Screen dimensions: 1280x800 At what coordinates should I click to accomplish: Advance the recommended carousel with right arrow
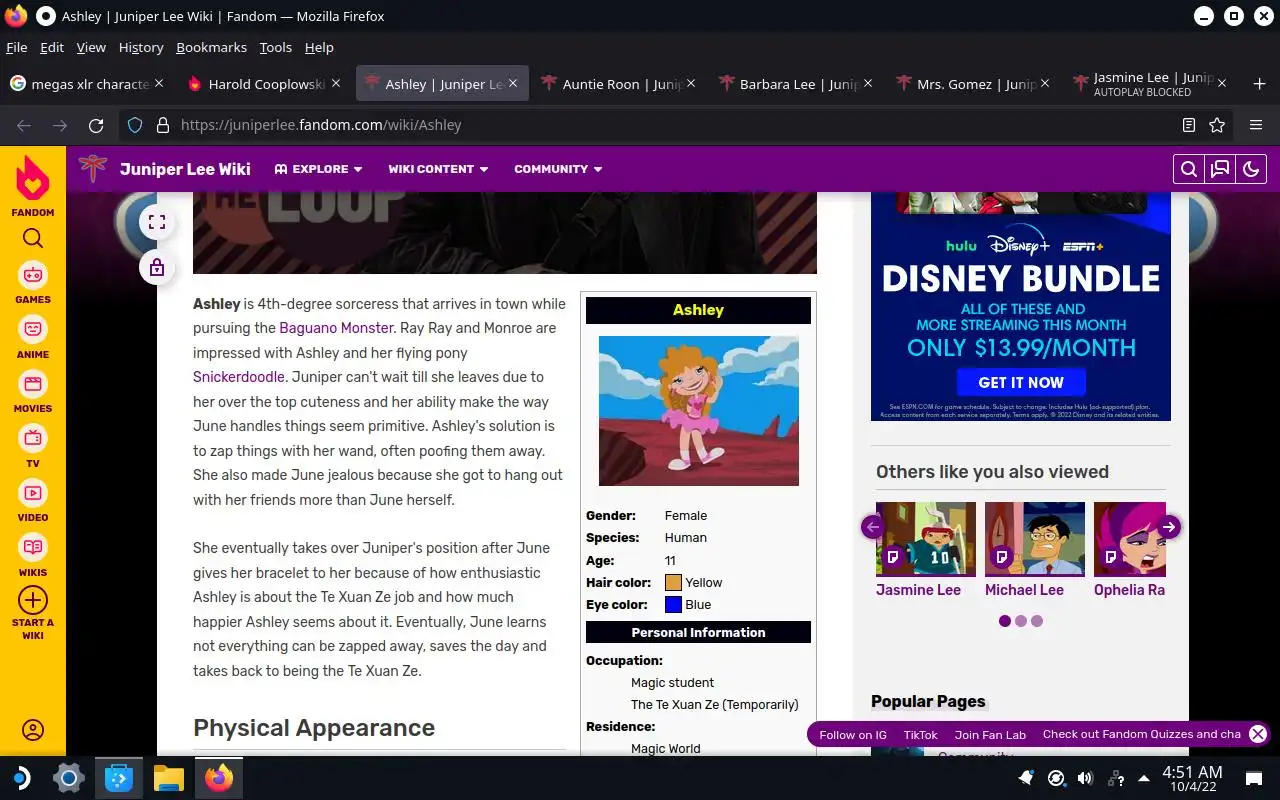pyautogui.click(x=1169, y=527)
